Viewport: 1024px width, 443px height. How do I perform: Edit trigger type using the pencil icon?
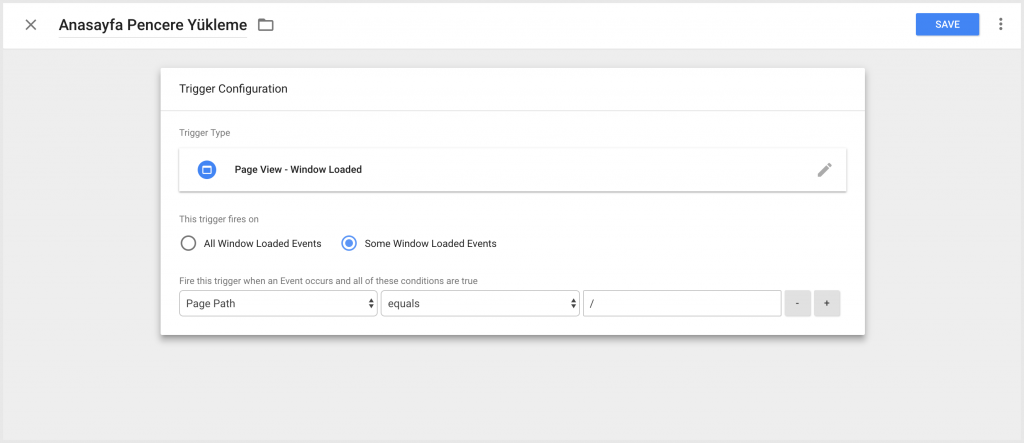point(825,170)
